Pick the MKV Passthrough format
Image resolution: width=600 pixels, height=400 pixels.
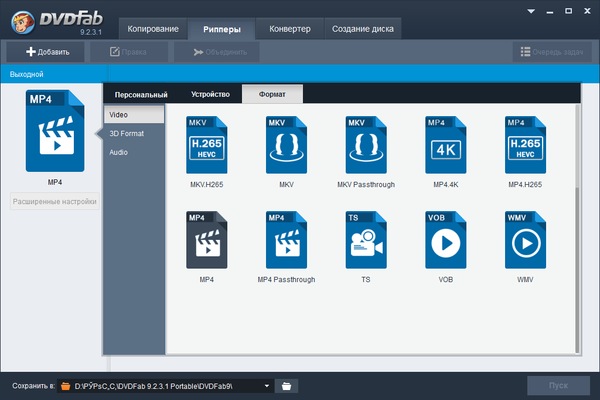366,147
